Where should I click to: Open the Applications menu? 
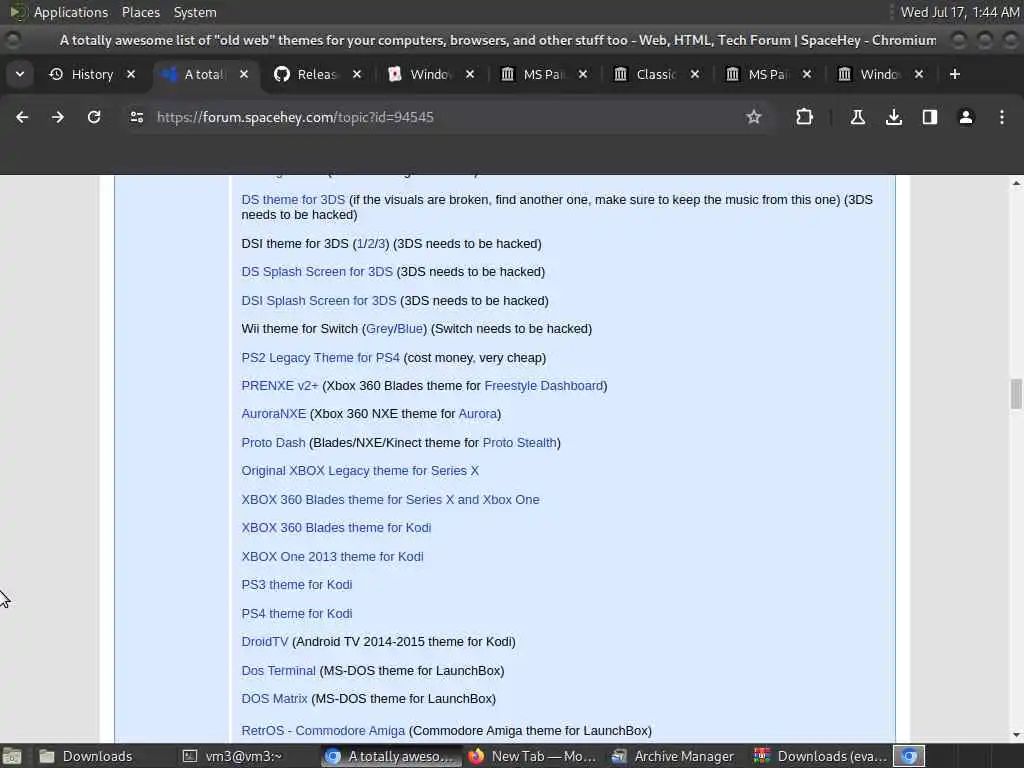click(x=71, y=12)
